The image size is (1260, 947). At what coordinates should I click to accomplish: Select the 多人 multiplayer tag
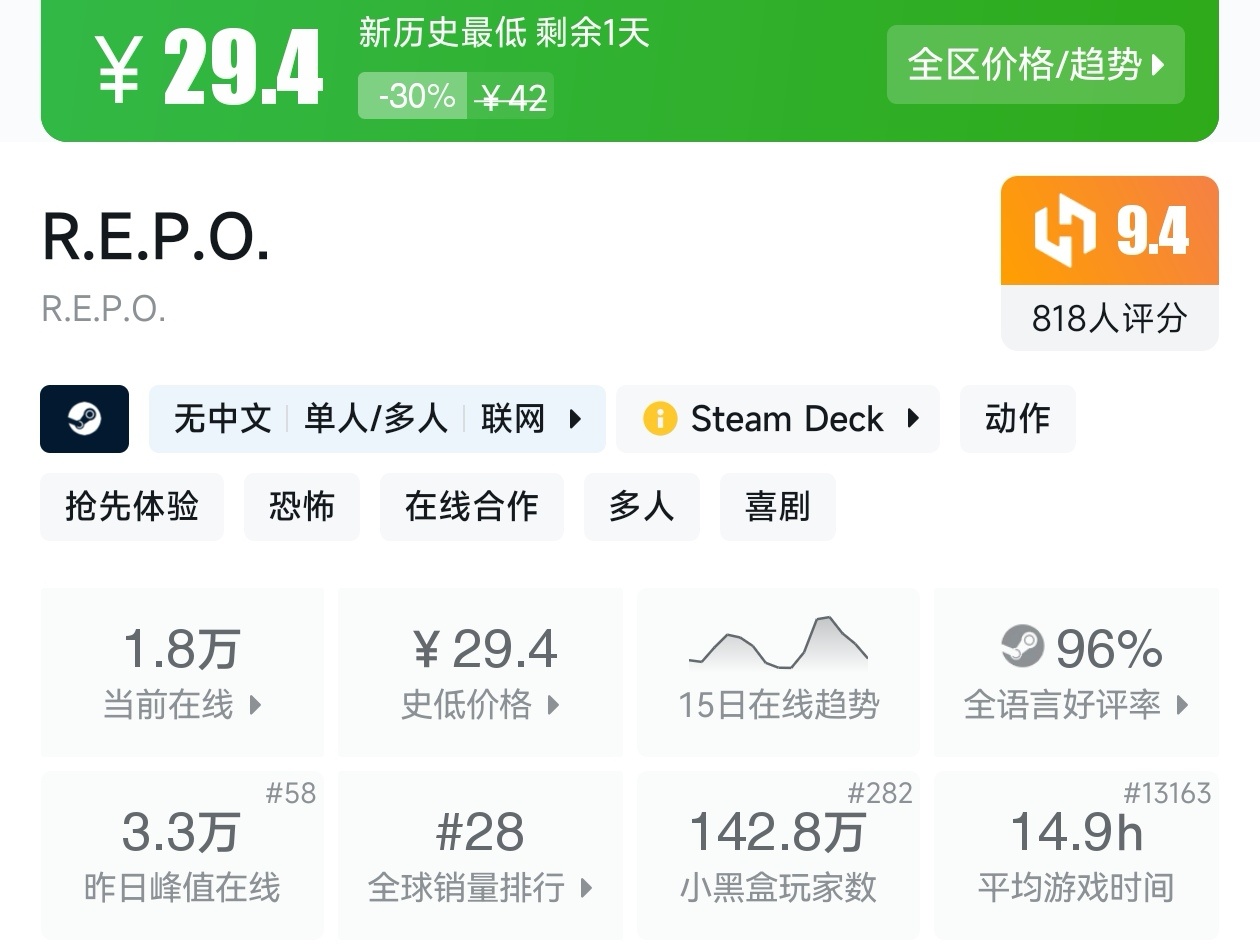pos(641,507)
